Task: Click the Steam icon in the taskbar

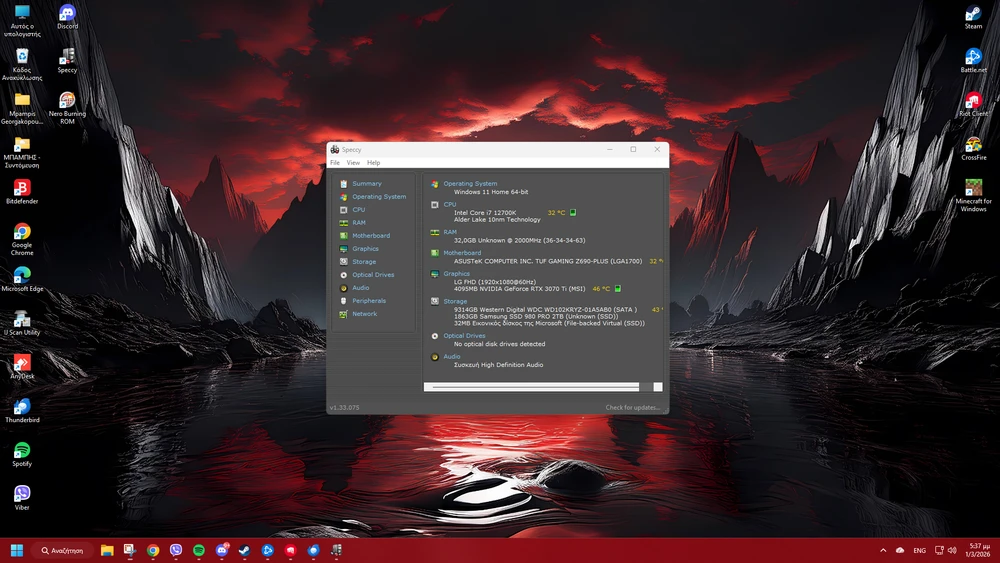Action: click(x=244, y=550)
